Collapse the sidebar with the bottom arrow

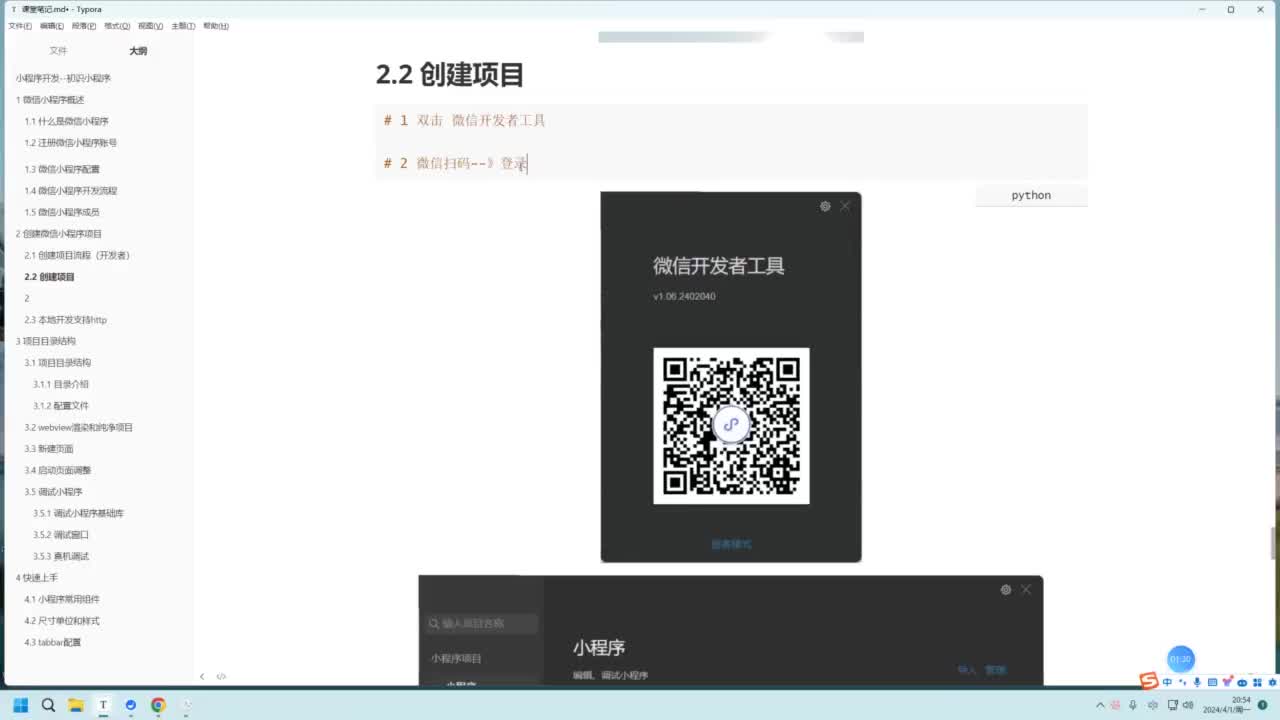(202, 677)
